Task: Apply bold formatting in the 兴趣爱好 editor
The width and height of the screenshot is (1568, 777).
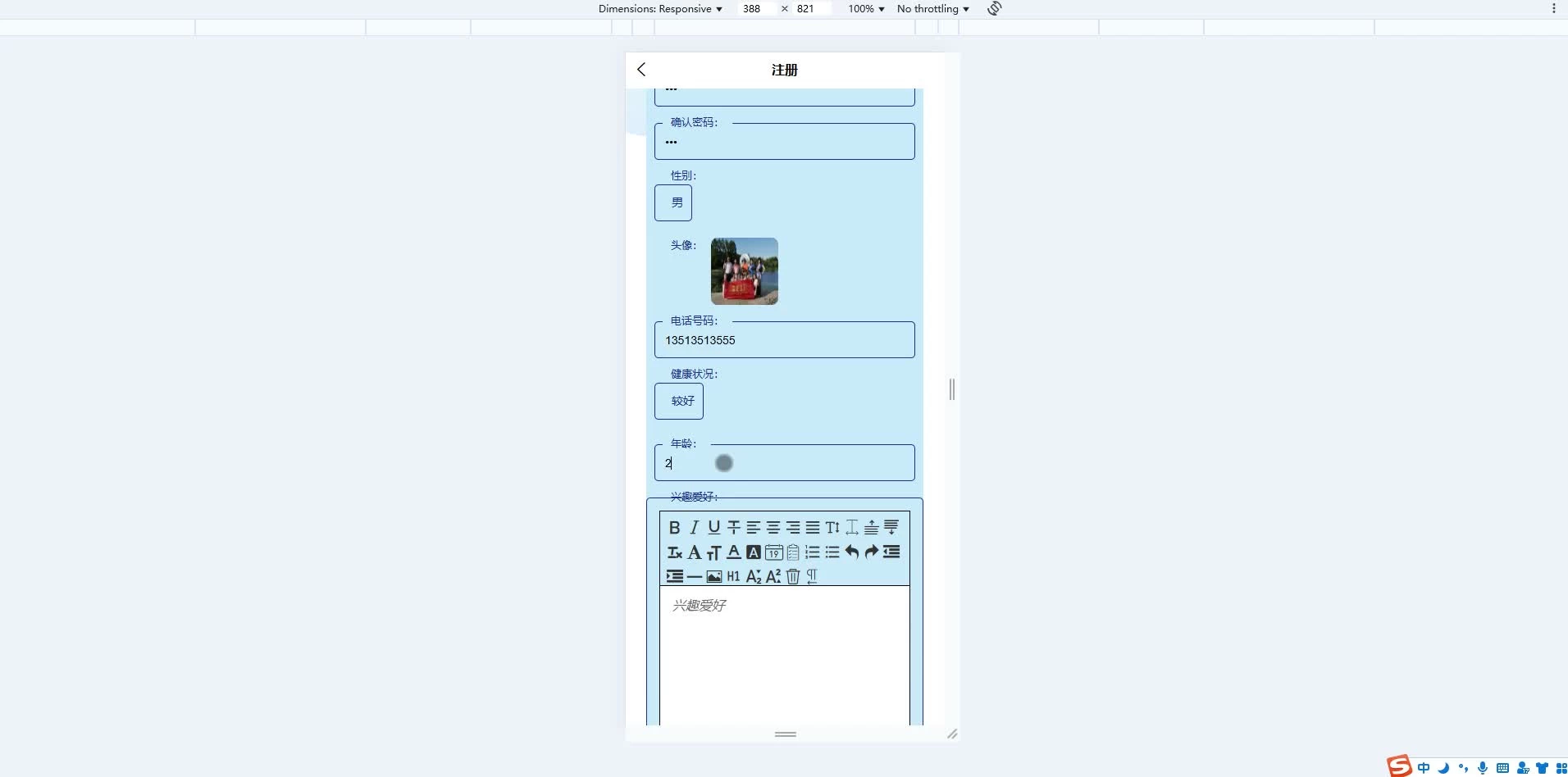Action: 675,527
